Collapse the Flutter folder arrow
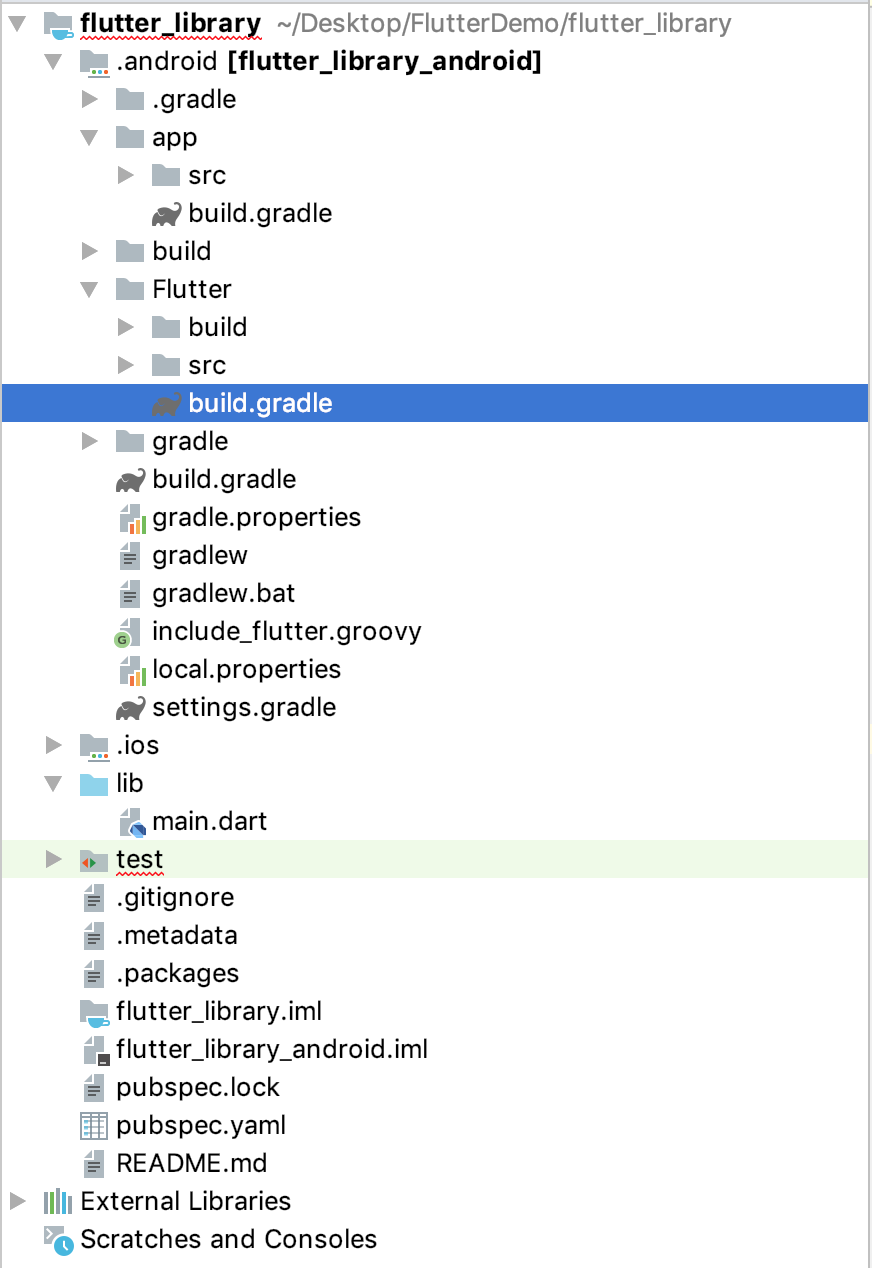This screenshot has height=1268, width=872. tap(90, 290)
